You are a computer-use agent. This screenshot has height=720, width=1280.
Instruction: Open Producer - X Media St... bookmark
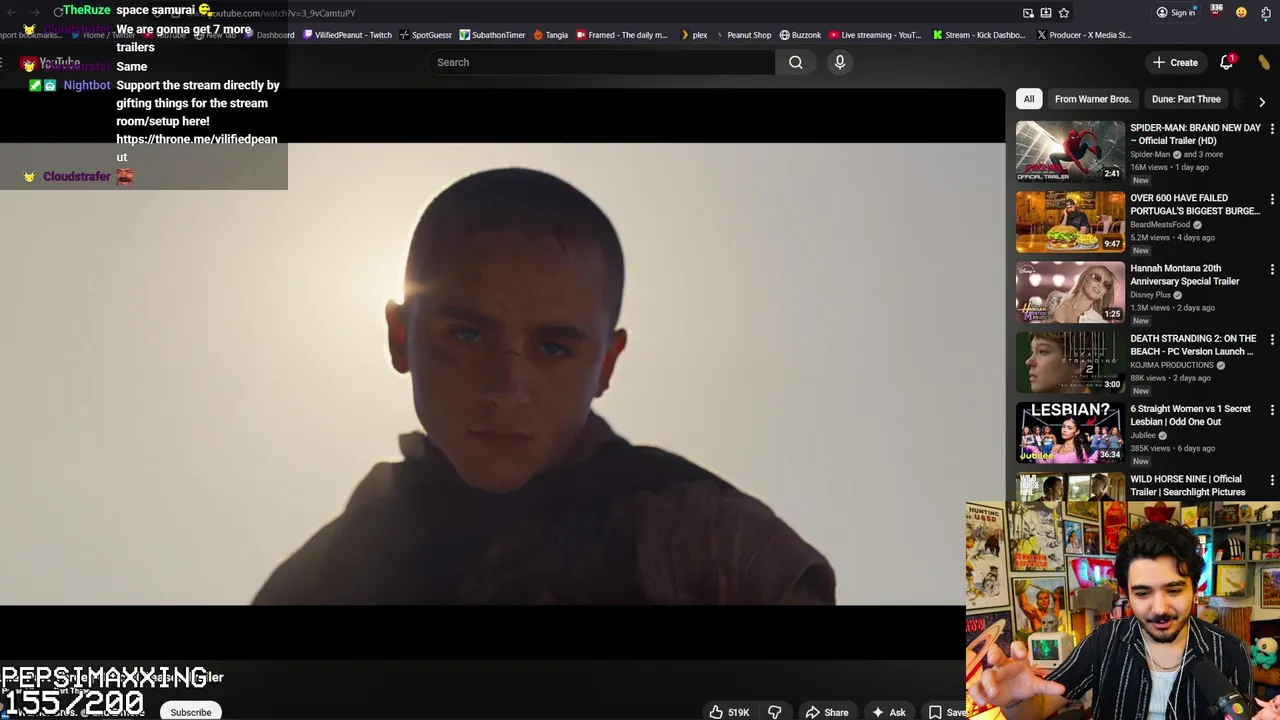click(x=1084, y=35)
